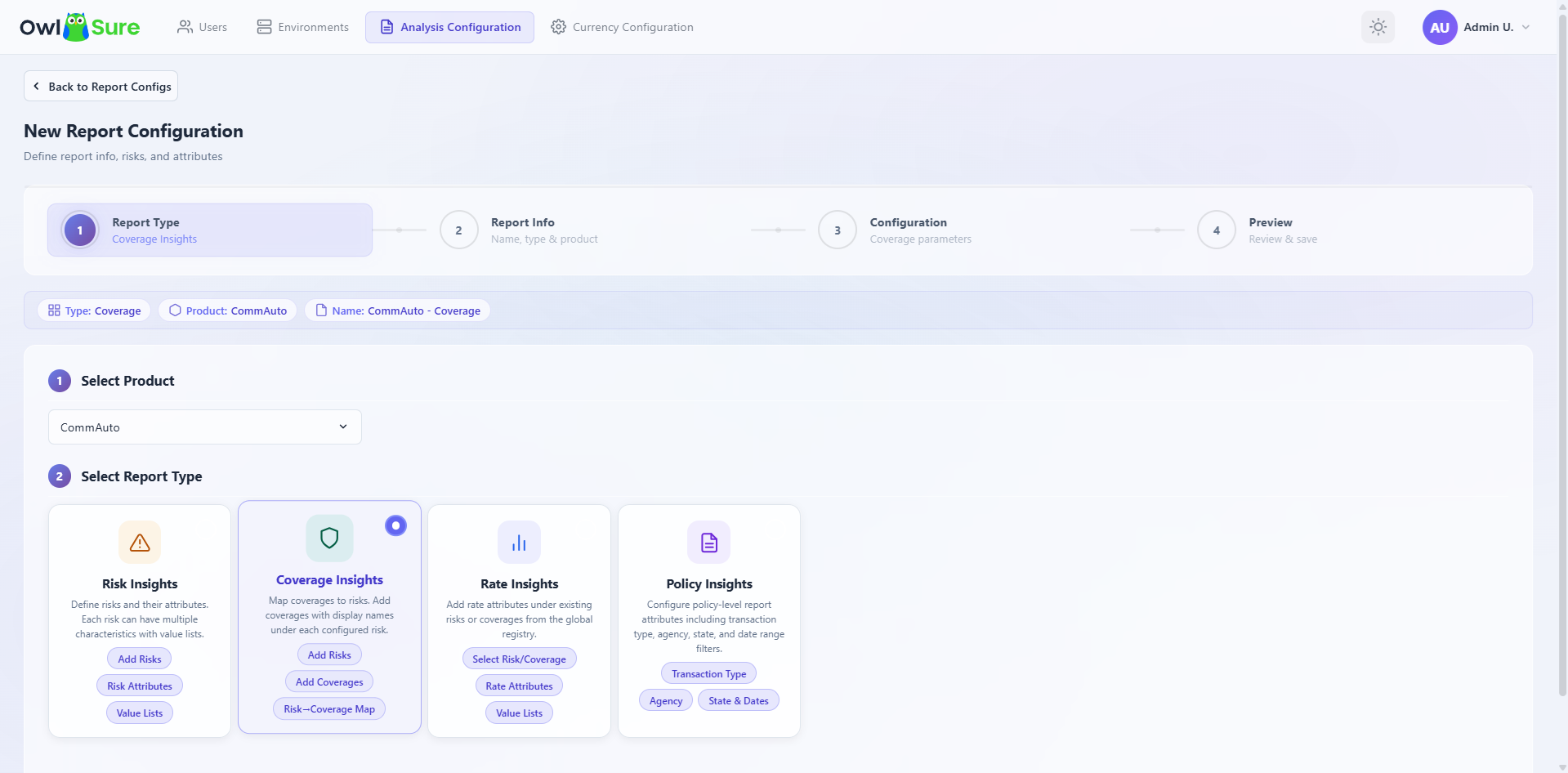
Task: Open the Users tab
Action: [x=202, y=27]
